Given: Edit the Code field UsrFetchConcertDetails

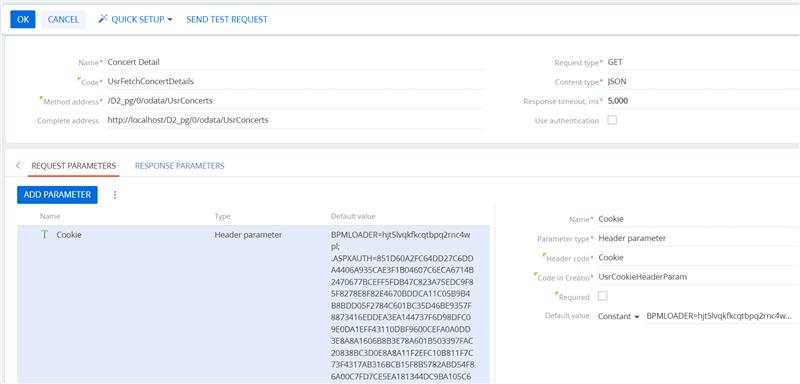Looking at the screenshot, I should pyautogui.click(x=294, y=82).
